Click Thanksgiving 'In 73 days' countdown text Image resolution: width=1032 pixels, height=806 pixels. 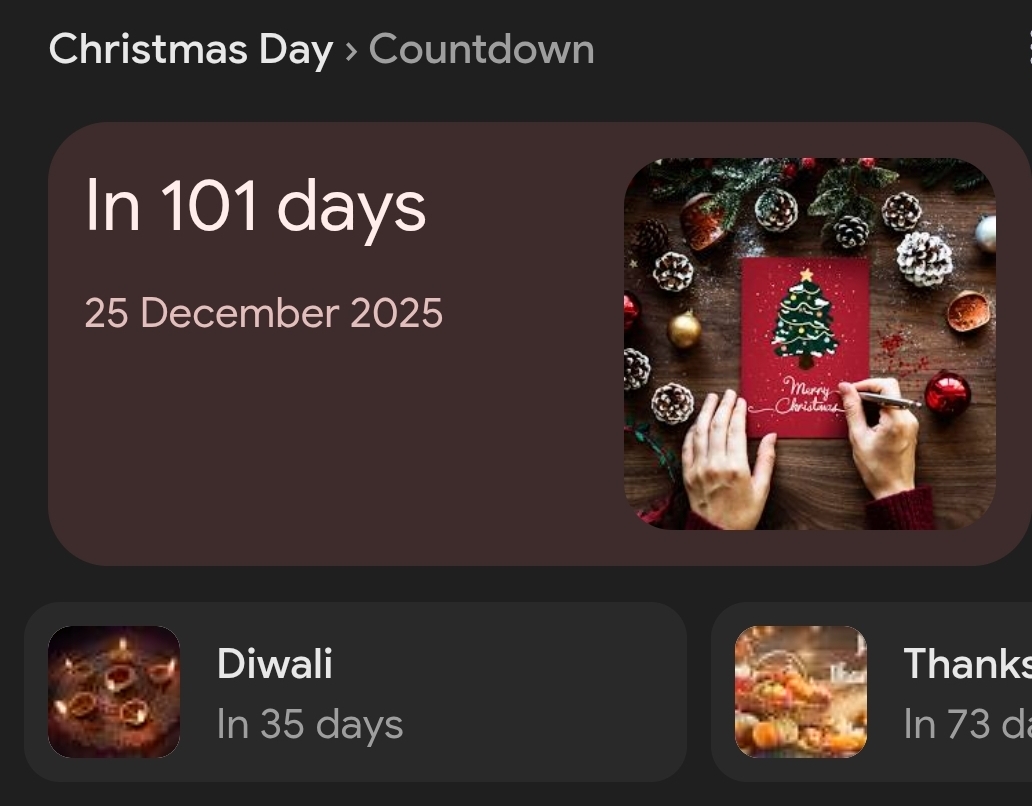pos(968,724)
